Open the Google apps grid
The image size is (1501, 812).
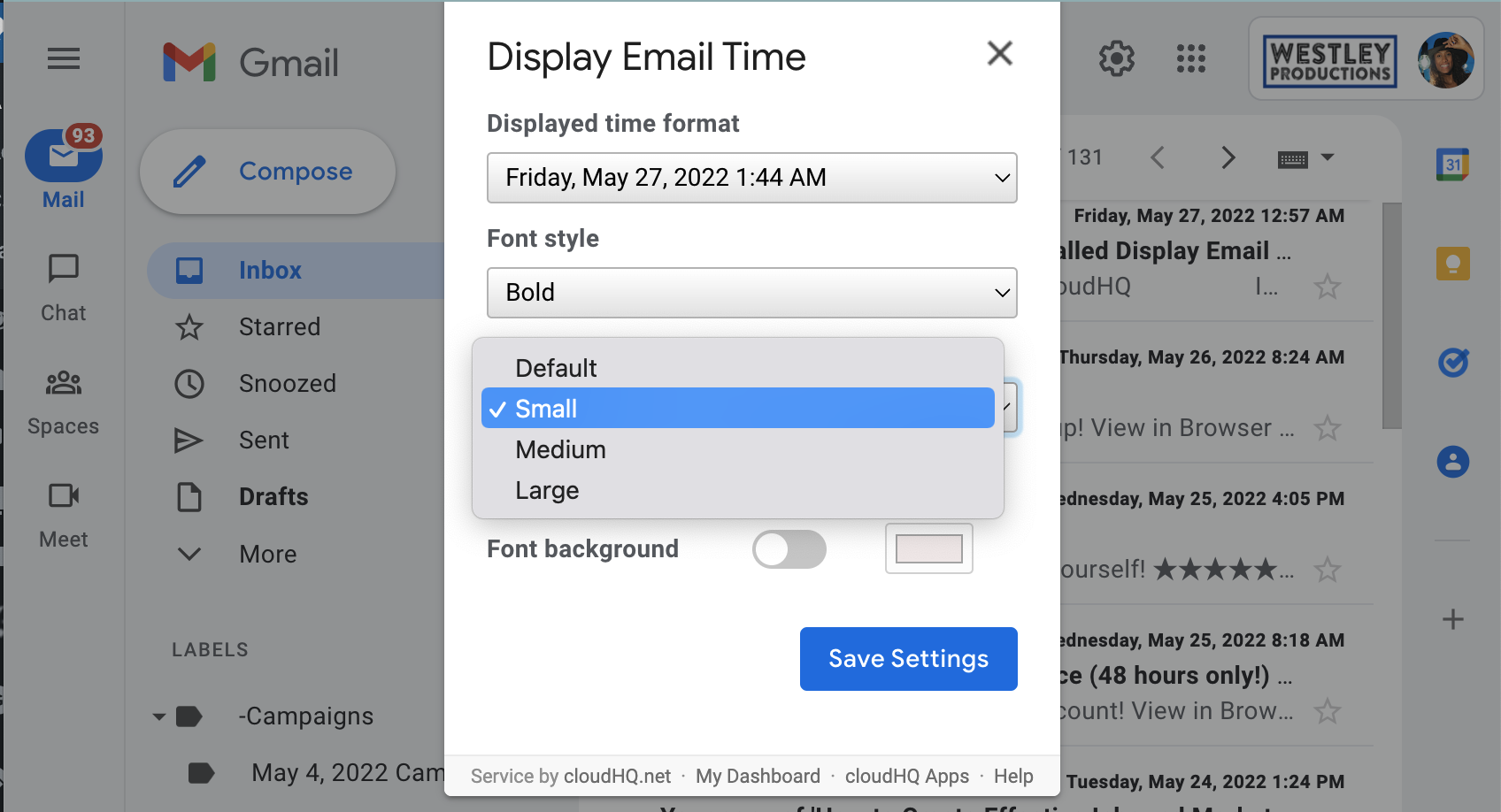pyautogui.click(x=1190, y=59)
